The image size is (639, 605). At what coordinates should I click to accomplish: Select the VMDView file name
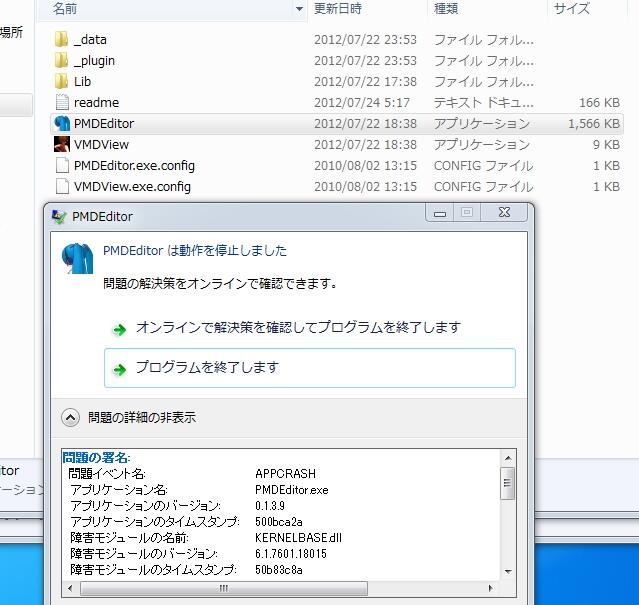coord(101,144)
